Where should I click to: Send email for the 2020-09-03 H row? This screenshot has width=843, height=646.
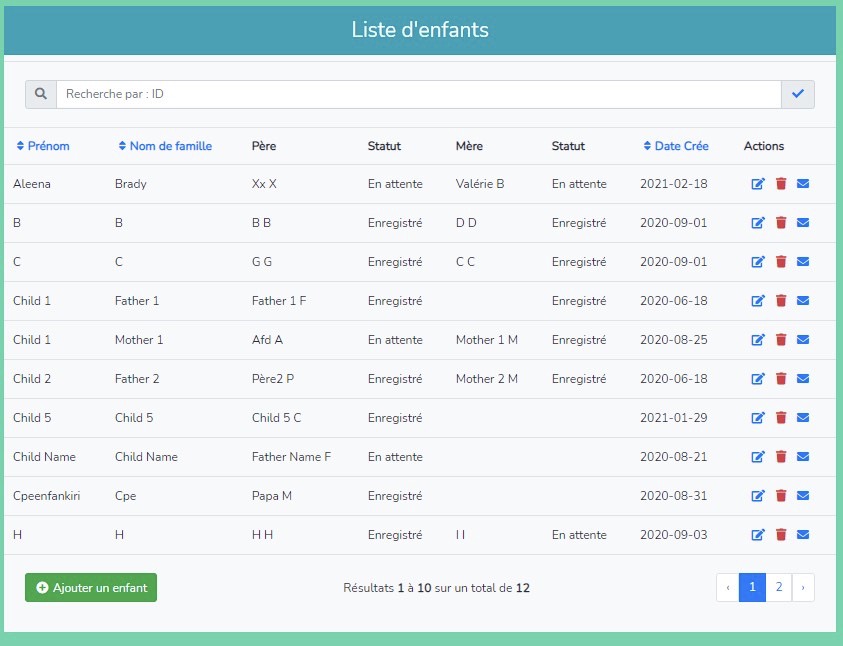click(x=803, y=535)
